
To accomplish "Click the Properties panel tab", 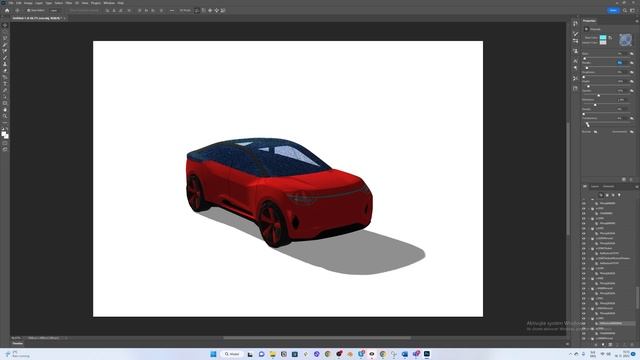I will pyautogui.click(x=589, y=21).
